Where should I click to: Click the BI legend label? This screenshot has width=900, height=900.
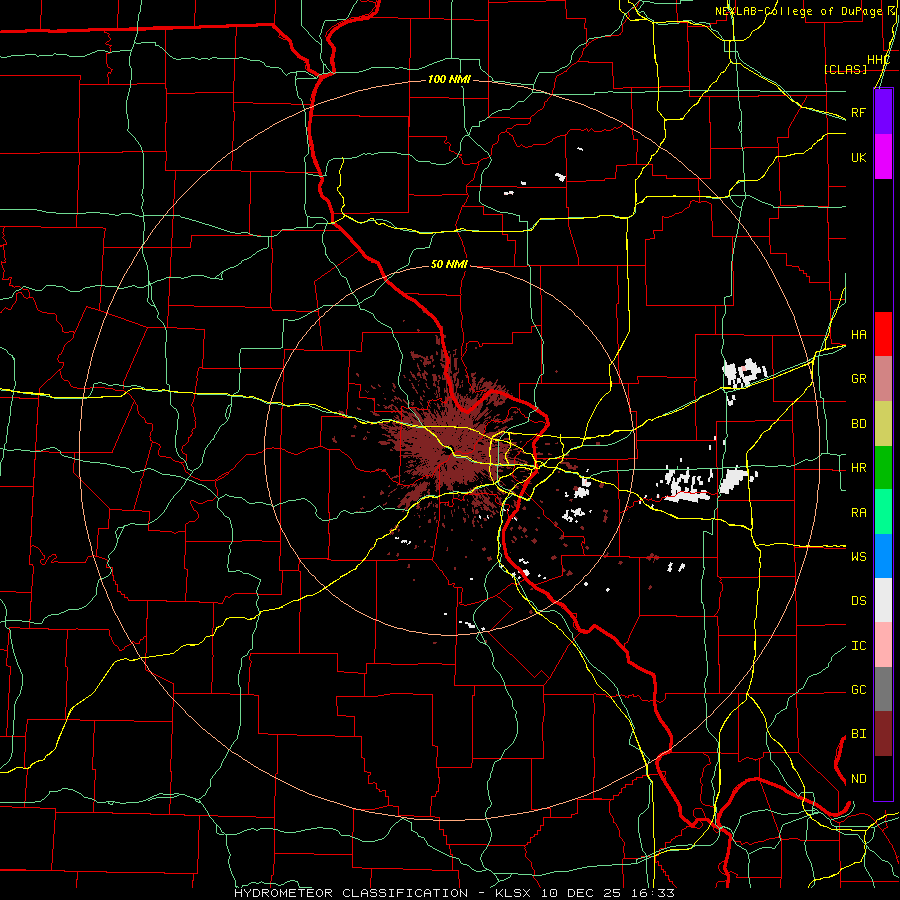(858, 734)
